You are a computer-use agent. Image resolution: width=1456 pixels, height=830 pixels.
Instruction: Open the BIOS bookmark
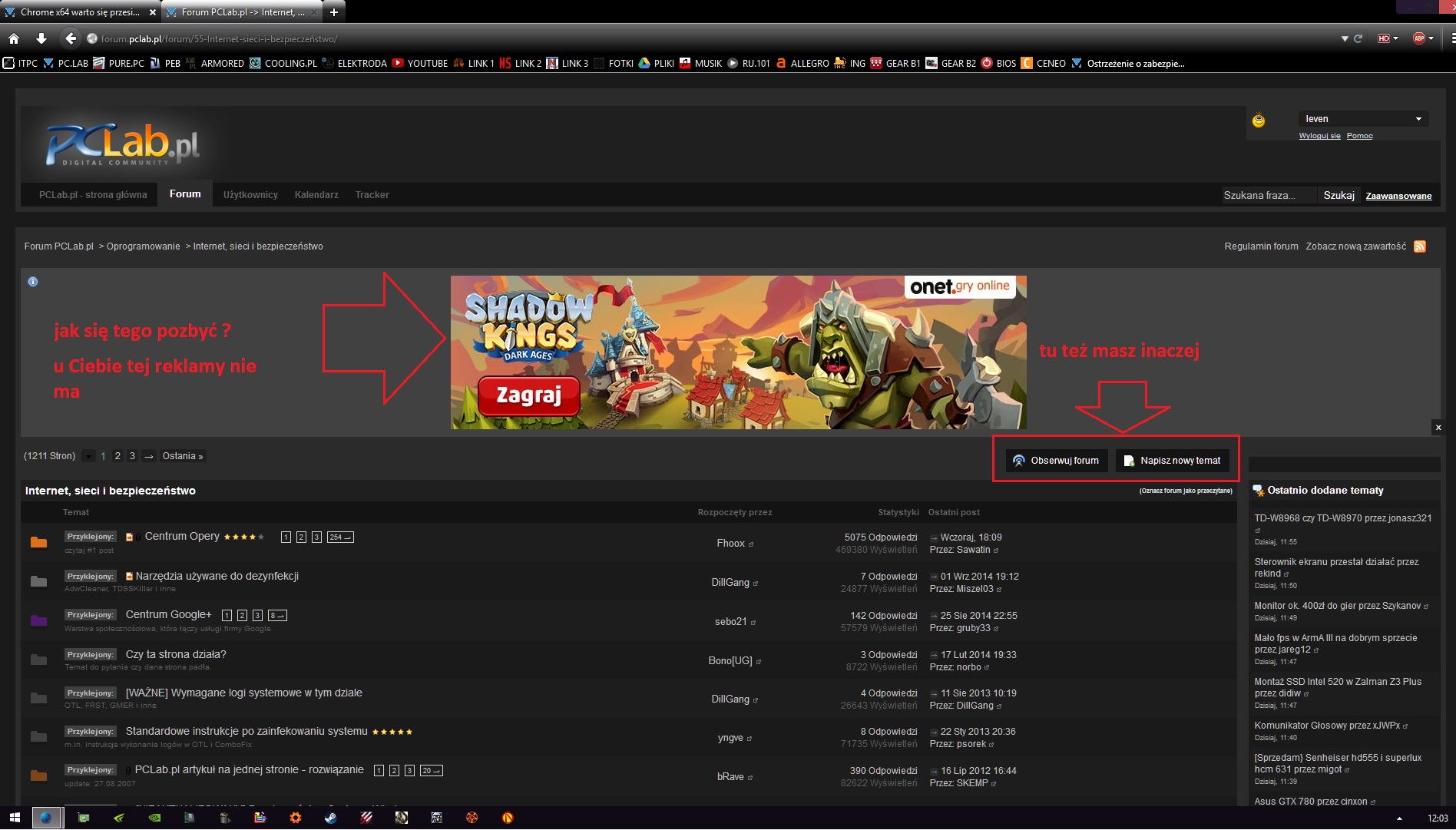999,64
